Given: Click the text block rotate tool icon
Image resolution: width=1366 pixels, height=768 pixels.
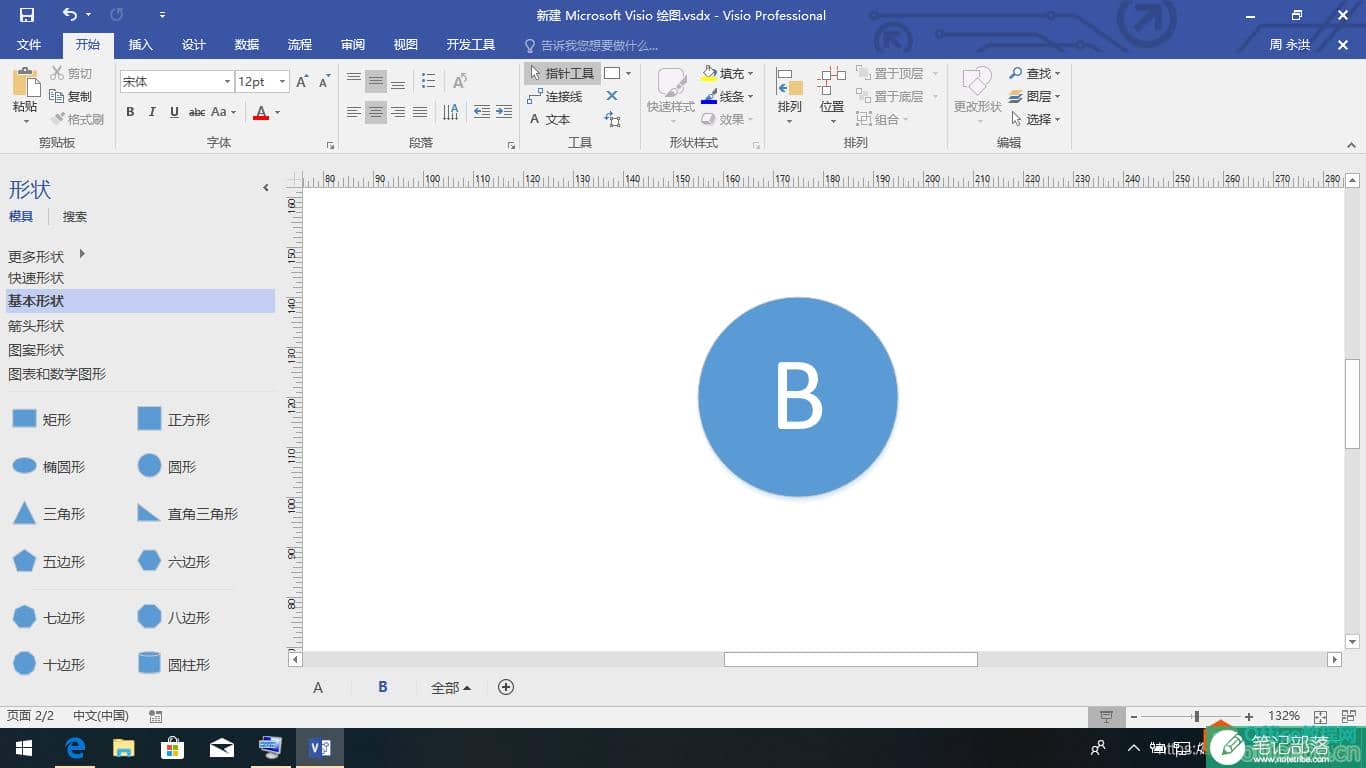Looking at the screenshot, I should 612,119.
